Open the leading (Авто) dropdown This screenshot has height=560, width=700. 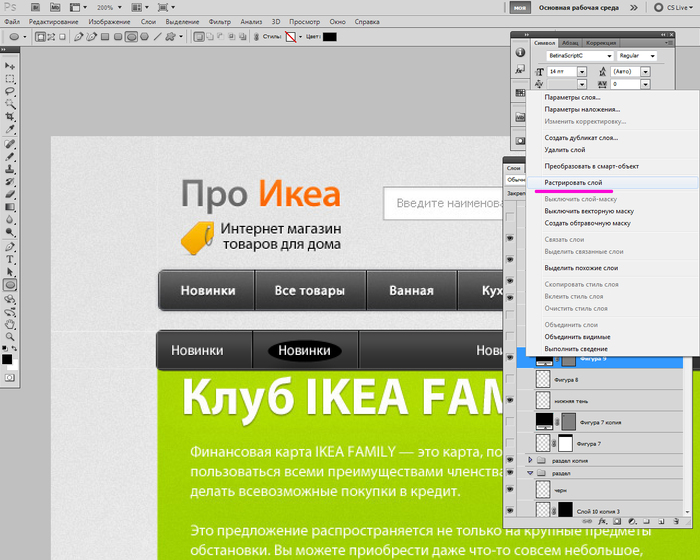tap(646, 71)
